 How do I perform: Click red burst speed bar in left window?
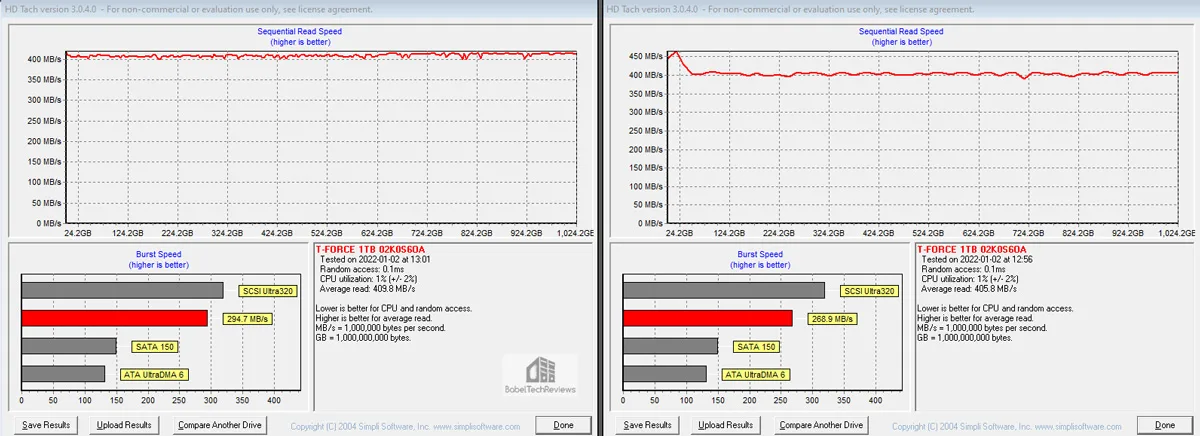(x=115, y=318)
